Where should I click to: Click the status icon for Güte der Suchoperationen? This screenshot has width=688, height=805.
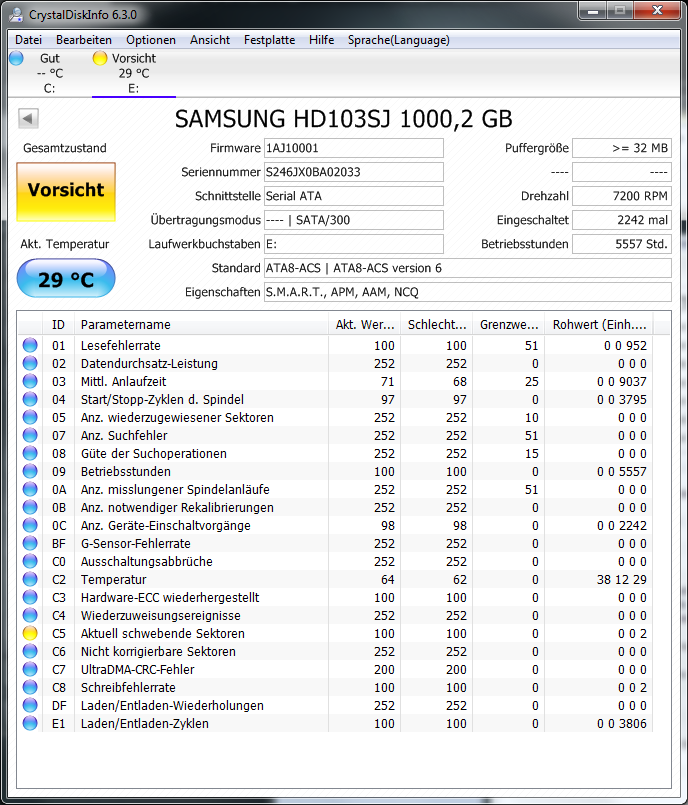tap(30, 453)
